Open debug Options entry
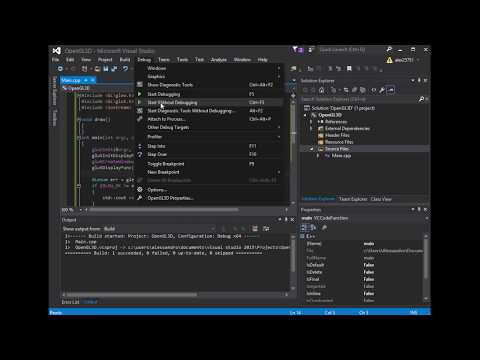 [209, 190]
